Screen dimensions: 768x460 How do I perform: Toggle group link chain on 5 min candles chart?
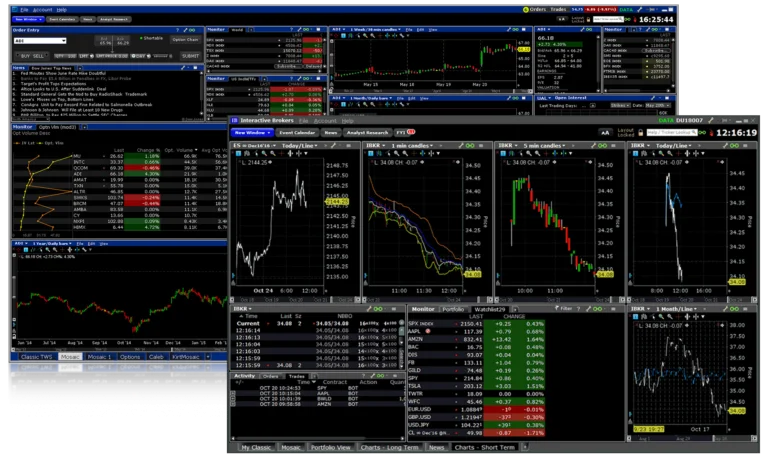click(x=602, y=145)
